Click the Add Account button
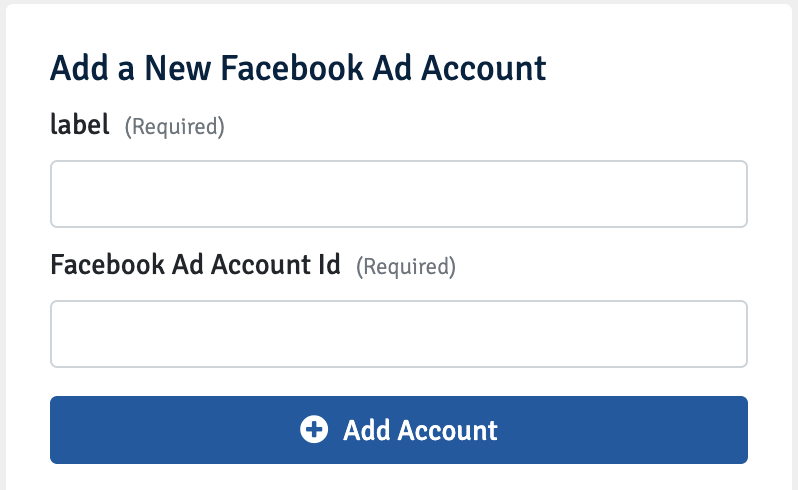Viewport: 798px width, 490px height. 398,430
